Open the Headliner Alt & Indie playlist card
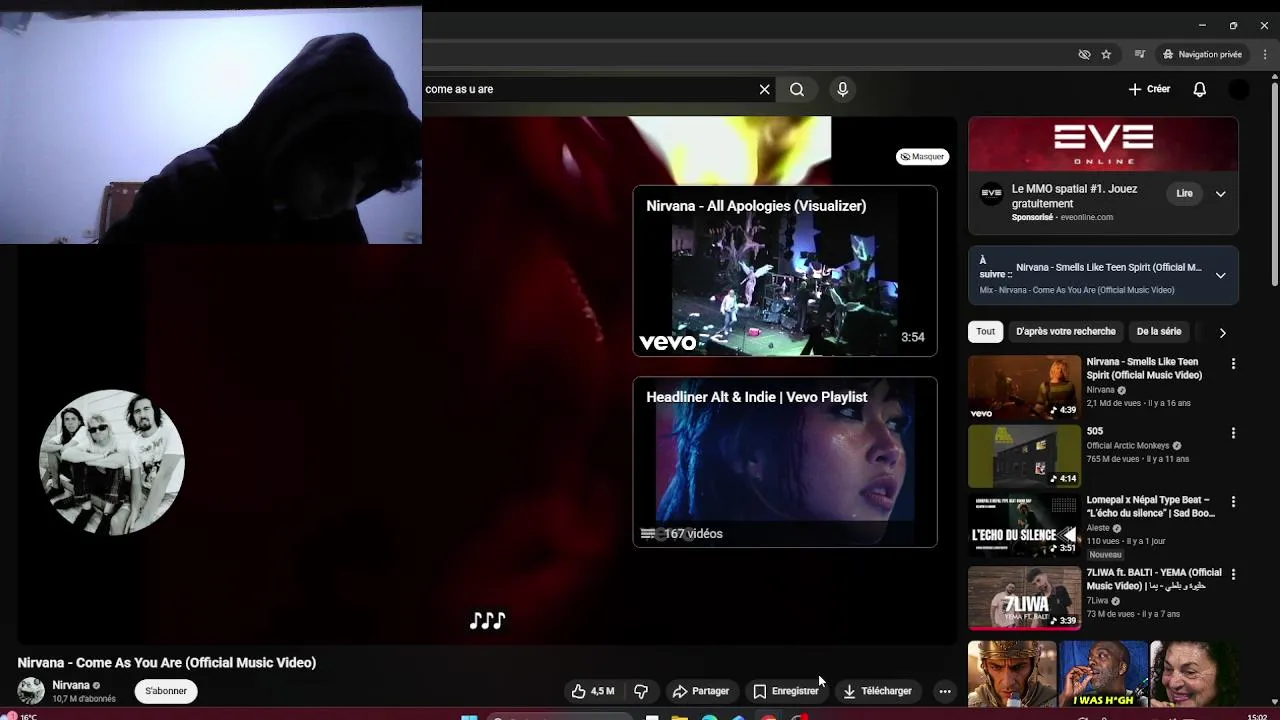The height and width of the screenshot is (720, 1280). coord(785,462)
